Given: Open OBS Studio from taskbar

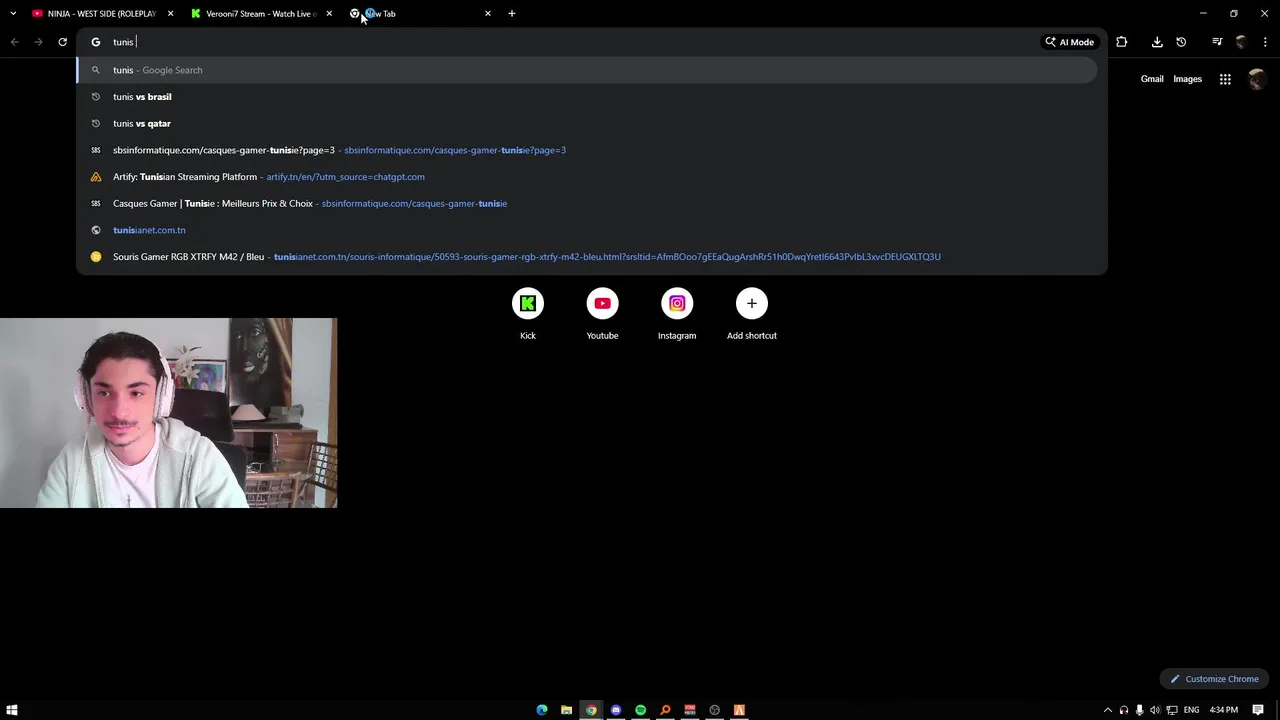Looking at the screenshot, I should tap(714, 710).
